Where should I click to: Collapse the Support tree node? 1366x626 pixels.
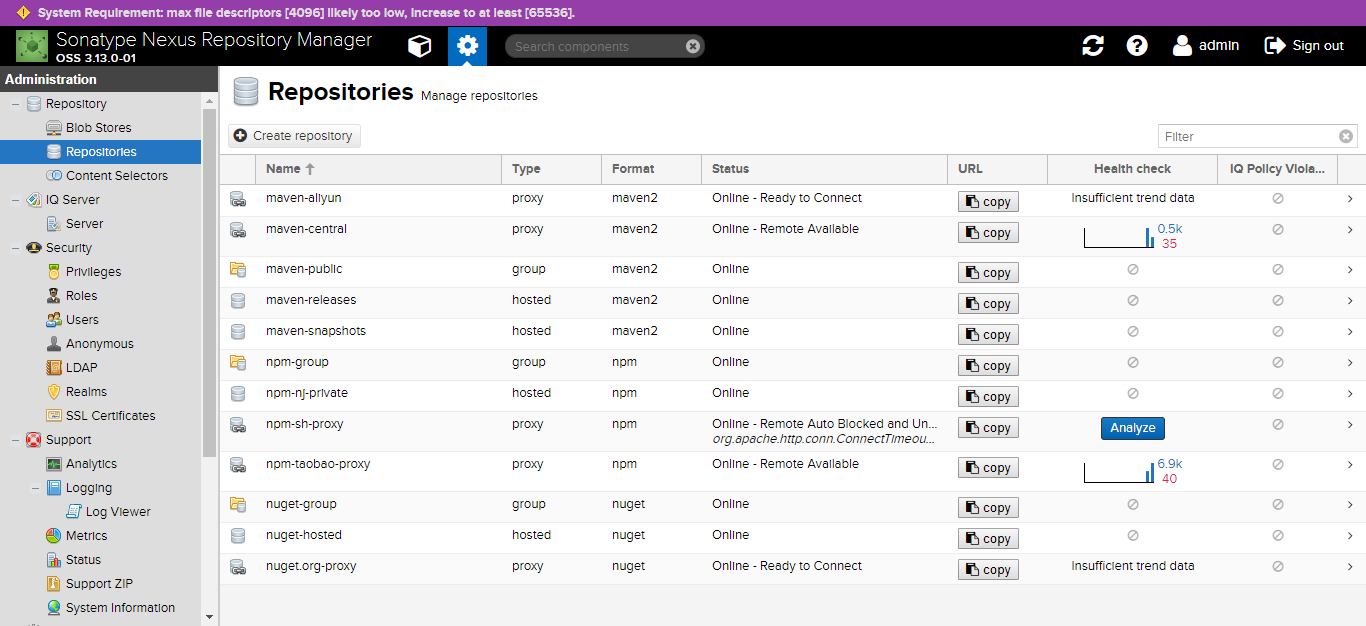(15, 440)
